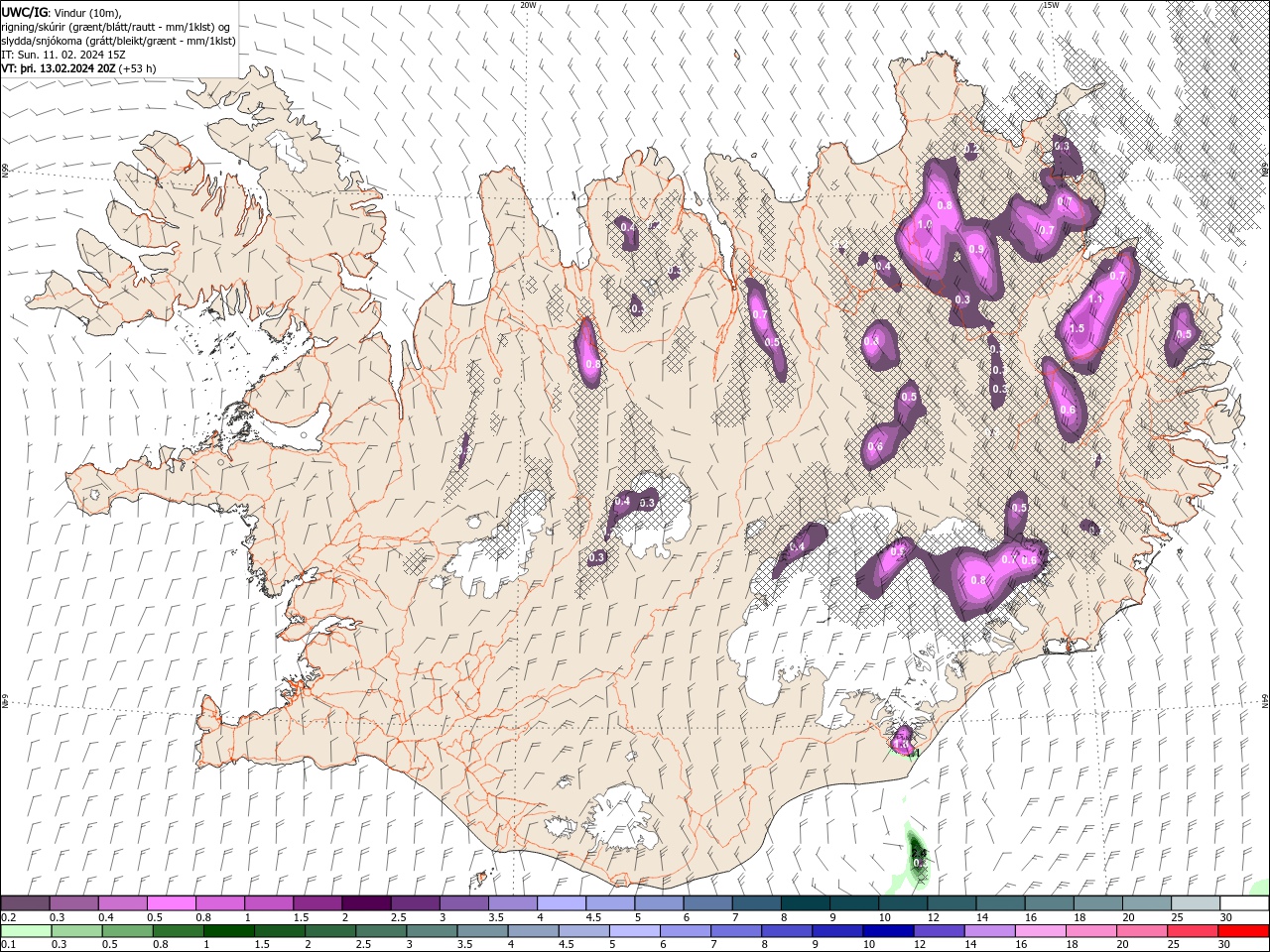Click the 'slydda/snjókoma' description line
Image resolution: width=1270 pixels, height=952 pixels.
[119, 41]
